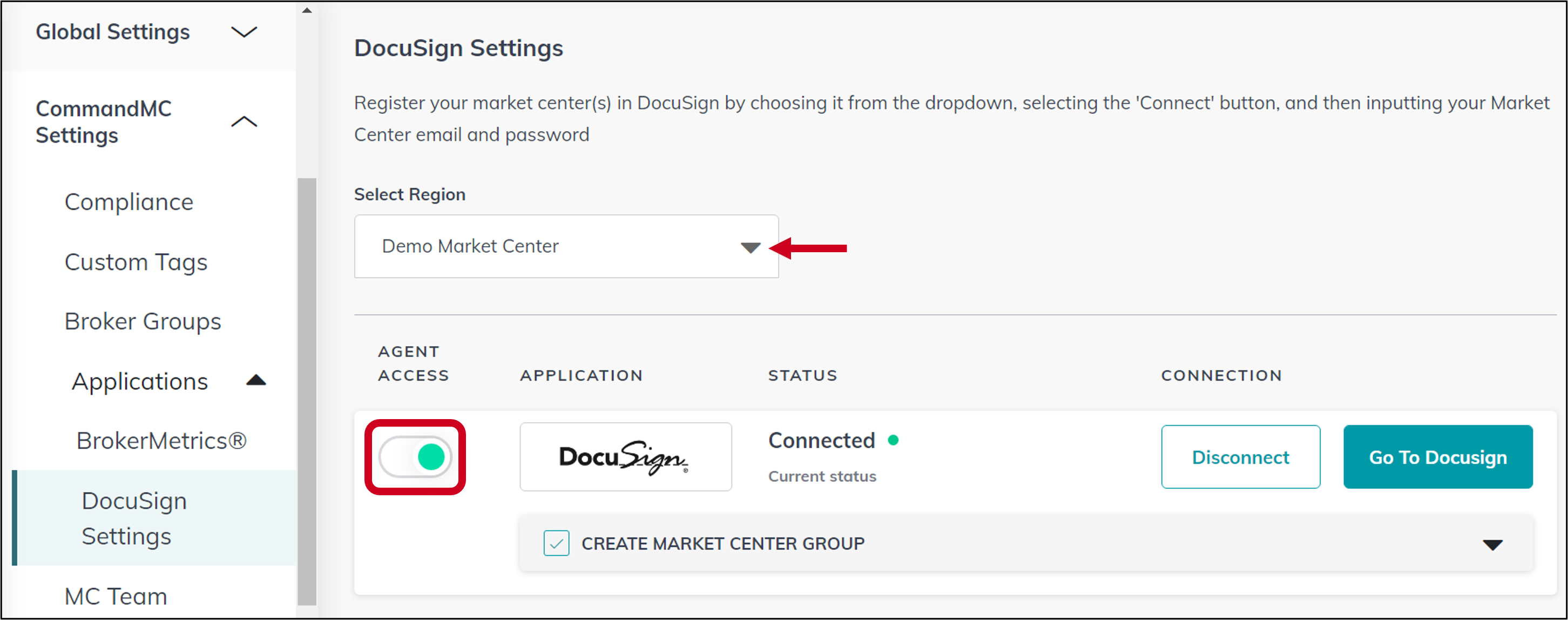Screen dimensions: 1568x620
Task: Collapse the CommandMC Settings section
Action: click(x=244, y=122)
